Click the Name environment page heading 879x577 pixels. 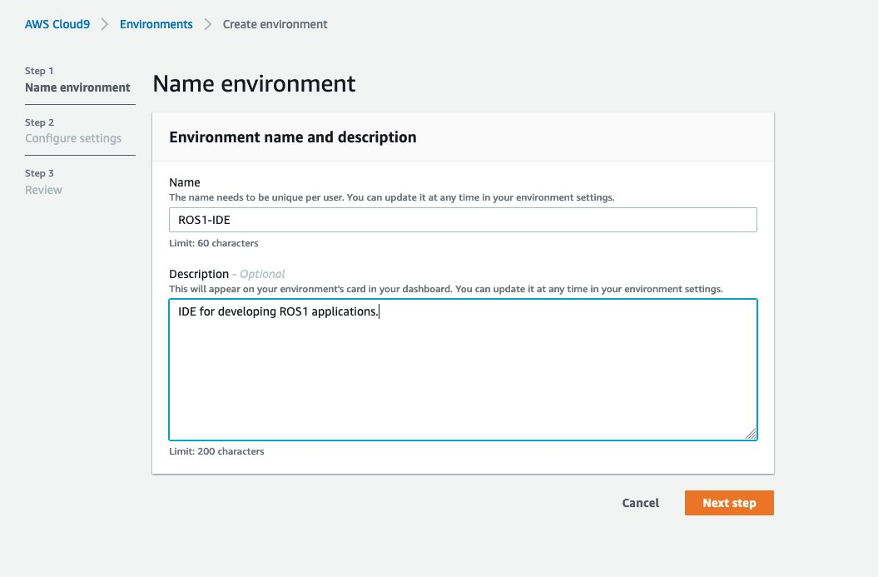click(x=254, y=84)
